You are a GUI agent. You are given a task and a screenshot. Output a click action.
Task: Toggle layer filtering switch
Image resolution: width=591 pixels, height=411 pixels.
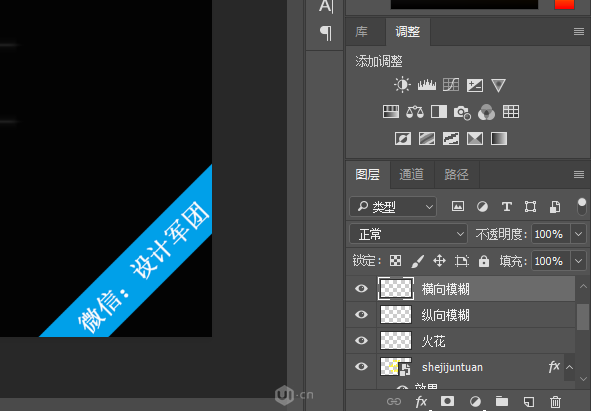(x=582, y=207)
